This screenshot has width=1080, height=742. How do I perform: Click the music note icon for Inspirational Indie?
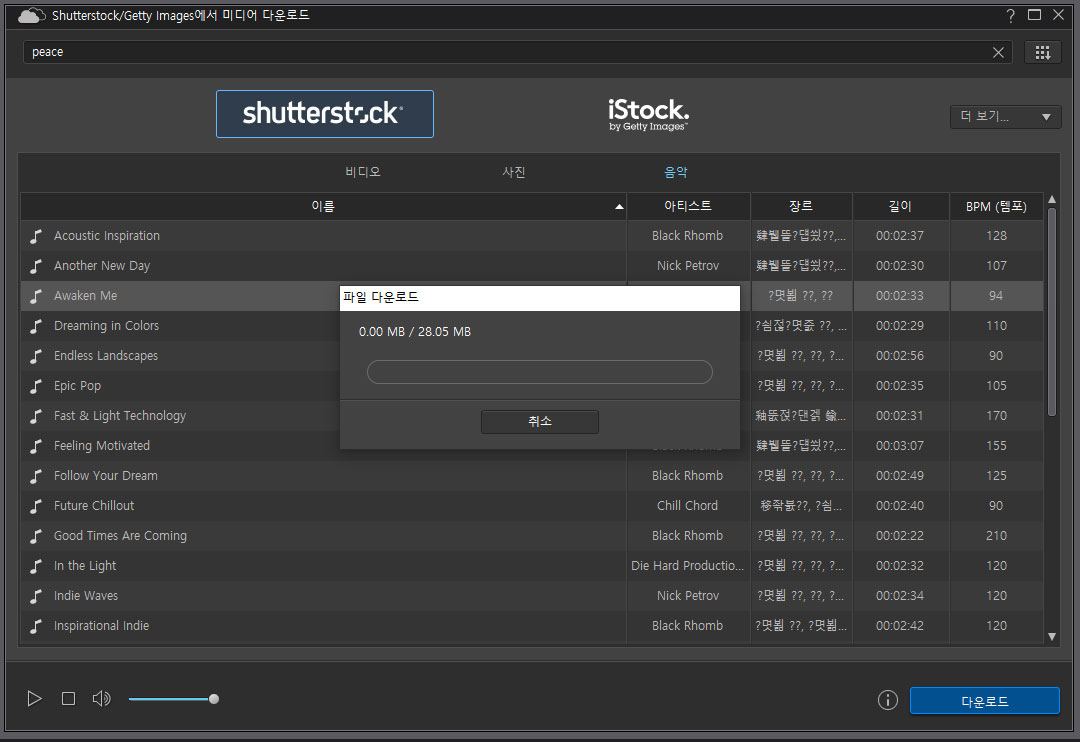click(x=37, y=626)
